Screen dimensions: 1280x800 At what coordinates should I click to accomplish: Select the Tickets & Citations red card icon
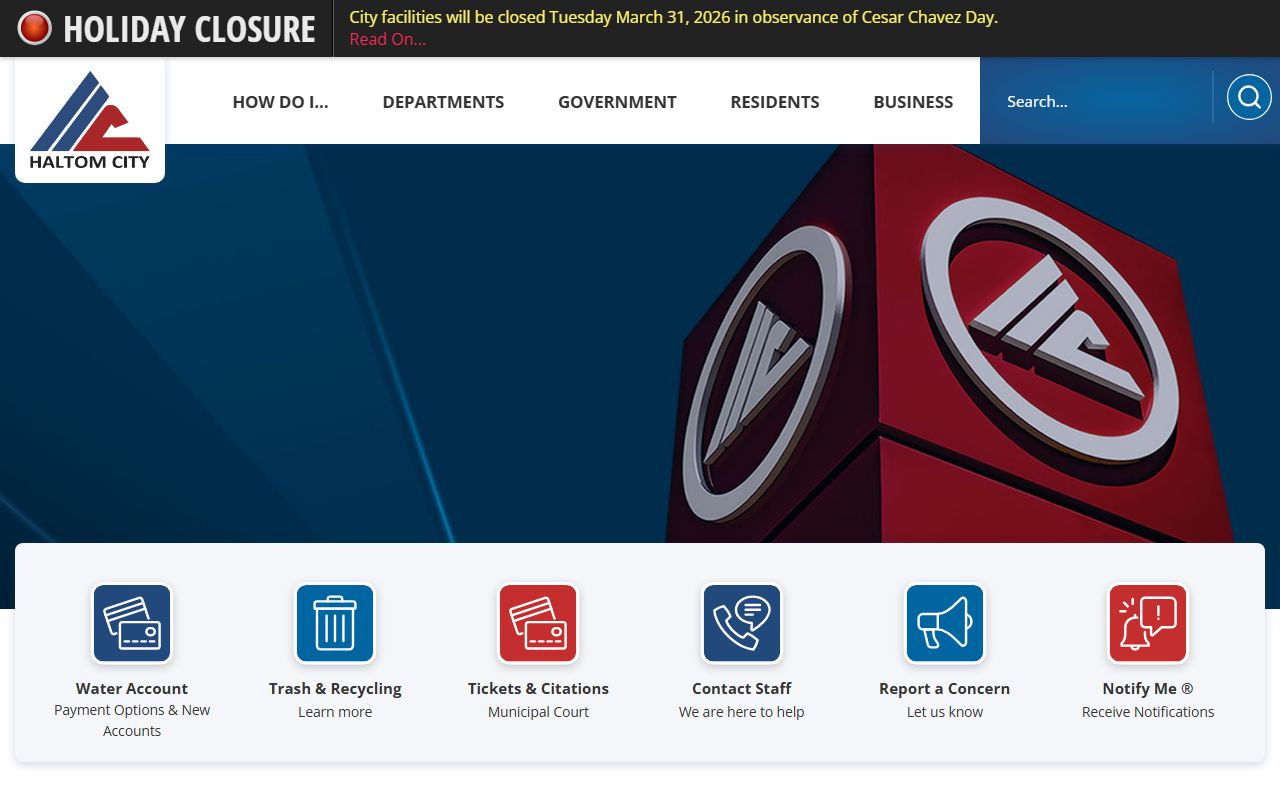538,624
